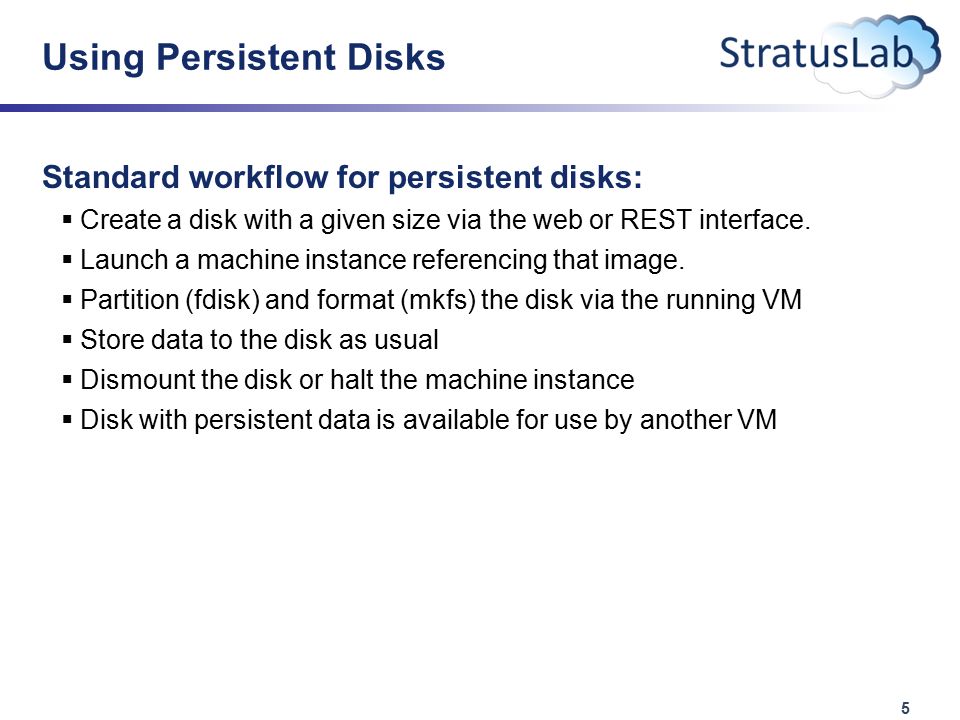Screen dimensions: 960x720
Task: Click the bullet marker before Store data
Action: [67, 339]
